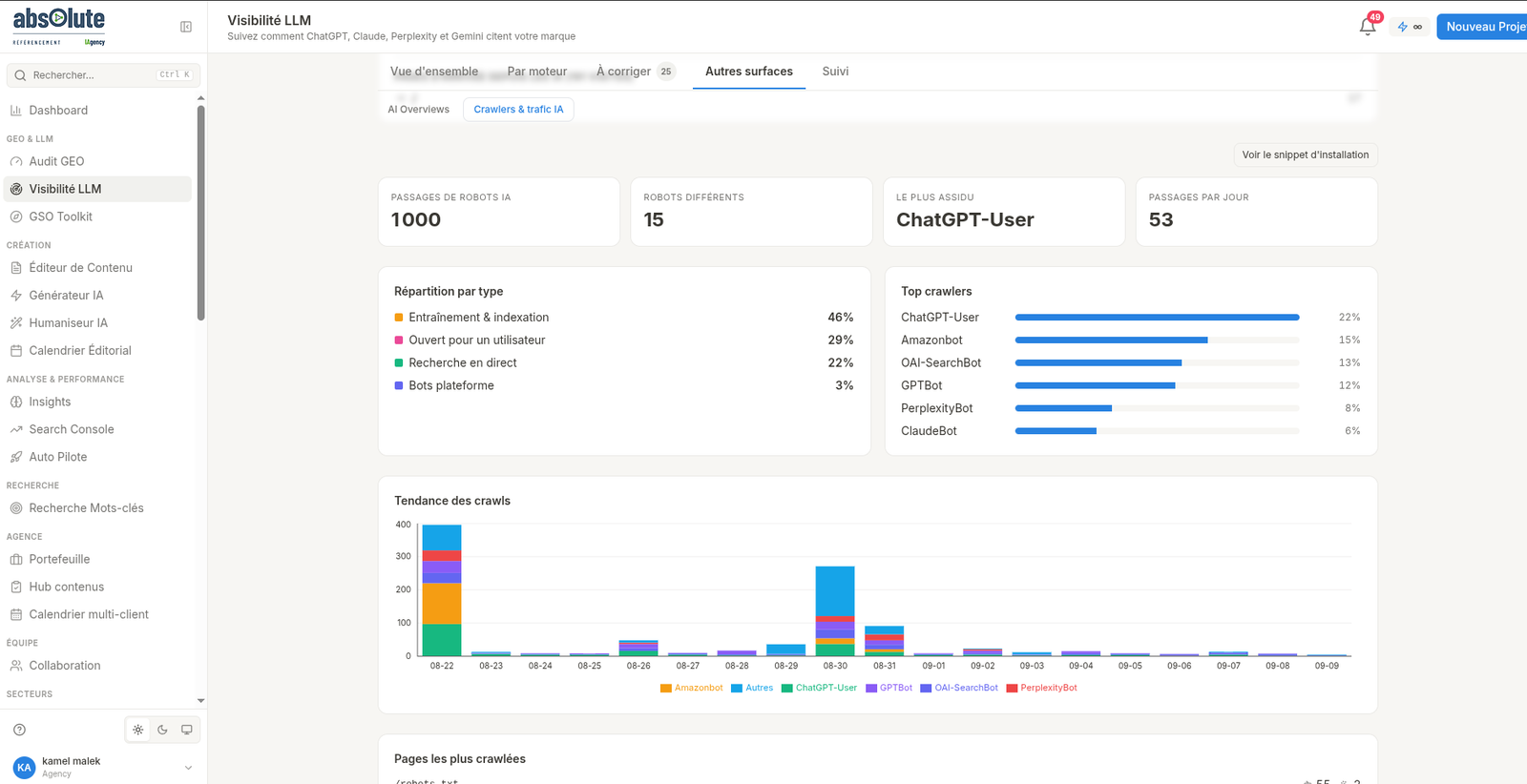The image size is (1527, 784).
Task: Click Voir le snippet d'installation button
Action: 1306,155
